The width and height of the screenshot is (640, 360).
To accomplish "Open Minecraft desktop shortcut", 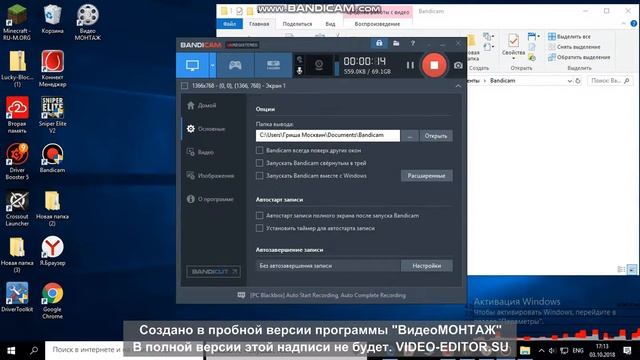I will (17, 22).
